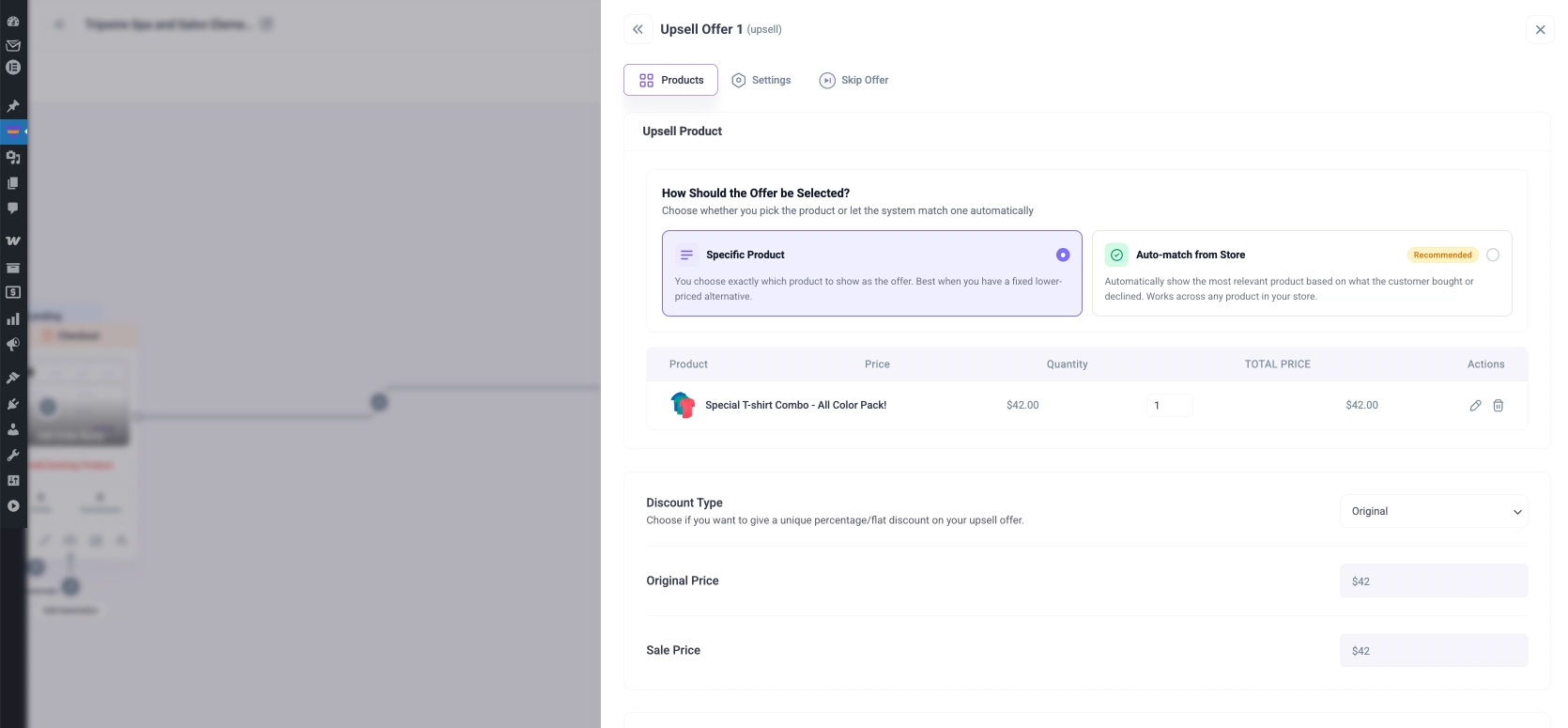Screen dimensions: 1568x728
Task: Open the Plugins icon in the admin sidebar
Action: [13, 404]
